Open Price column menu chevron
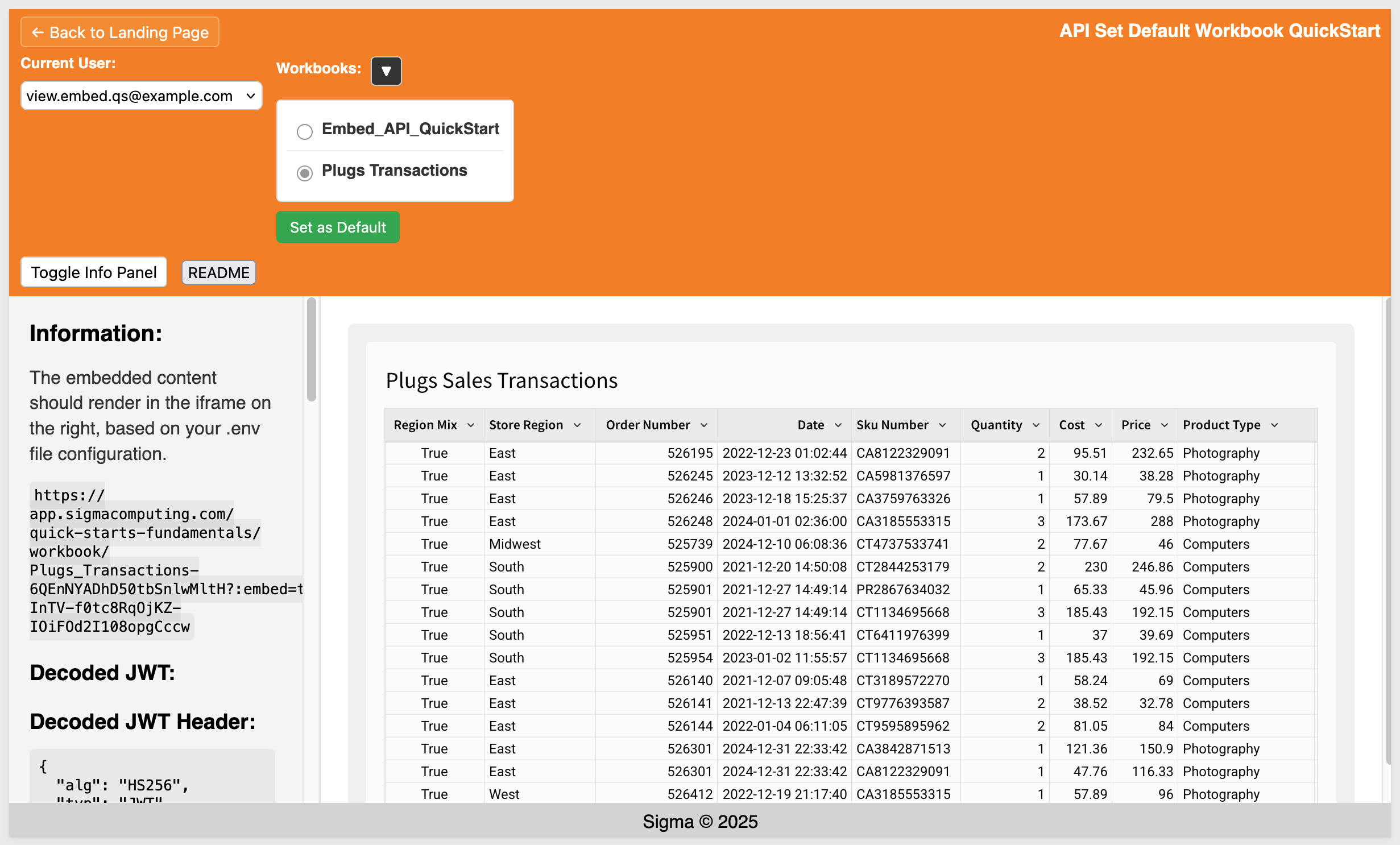The image size is (1400, 845). pyautogui.click(x=1165, y=425)
